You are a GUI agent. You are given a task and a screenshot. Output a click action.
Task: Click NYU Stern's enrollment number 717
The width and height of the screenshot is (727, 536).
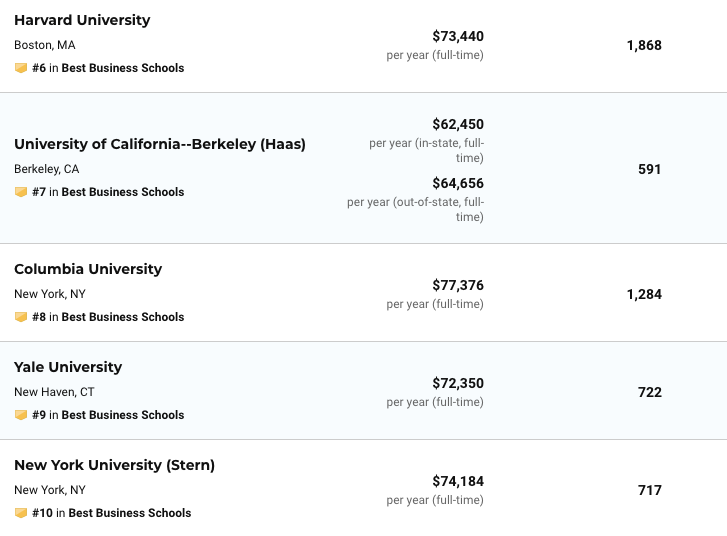[650, 490]
